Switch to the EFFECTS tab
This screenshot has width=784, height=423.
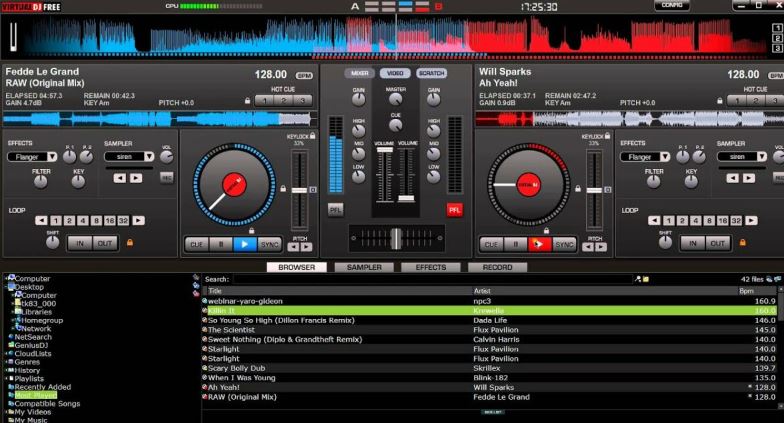(x=430, y=268)
